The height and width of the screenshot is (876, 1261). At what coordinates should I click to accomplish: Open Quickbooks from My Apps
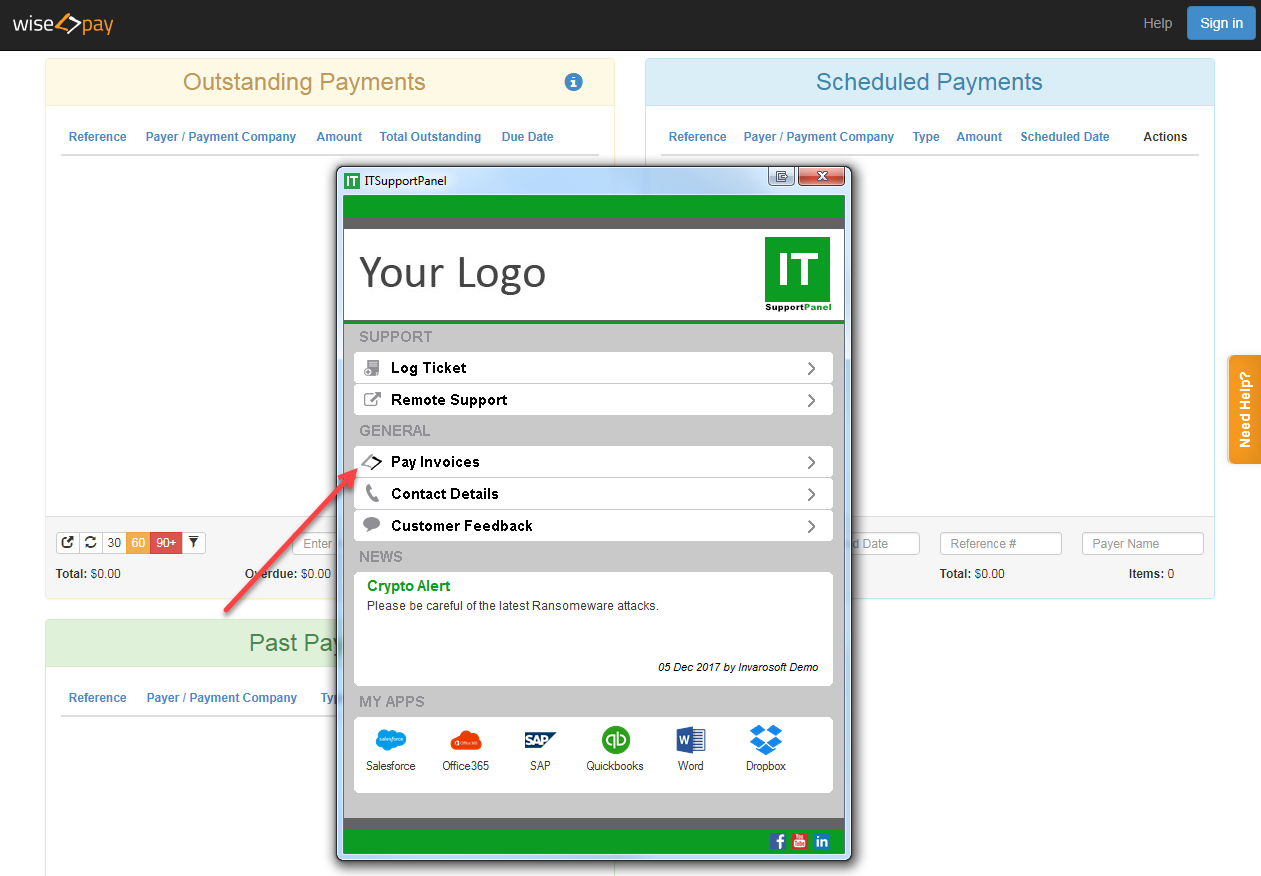(615, 741)
